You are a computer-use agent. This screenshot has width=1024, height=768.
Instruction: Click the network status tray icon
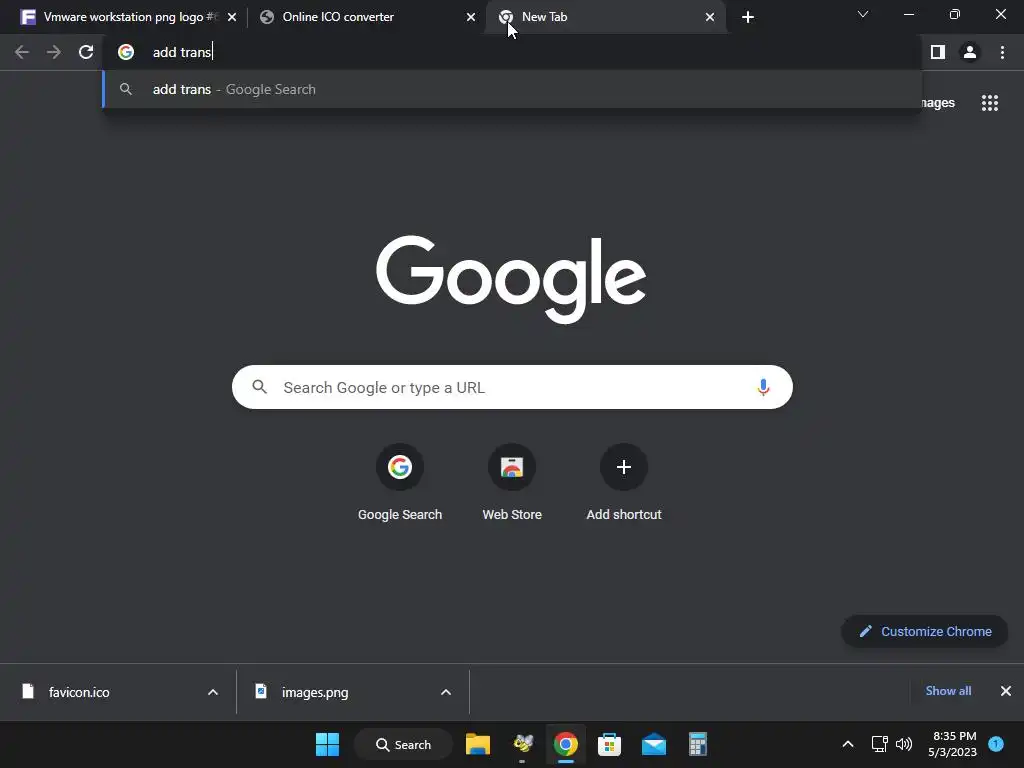tap(880, 744)
